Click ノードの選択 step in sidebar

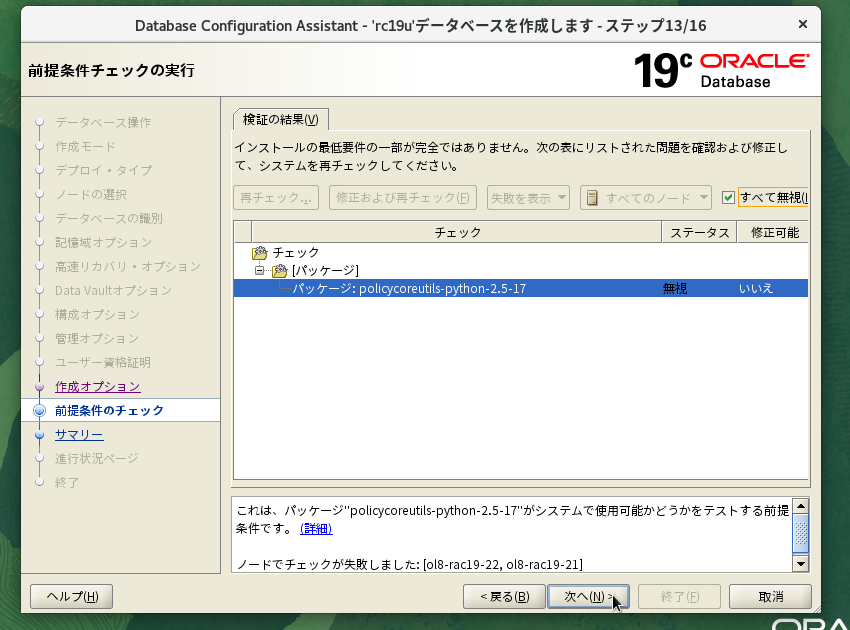tap(91, 194)
